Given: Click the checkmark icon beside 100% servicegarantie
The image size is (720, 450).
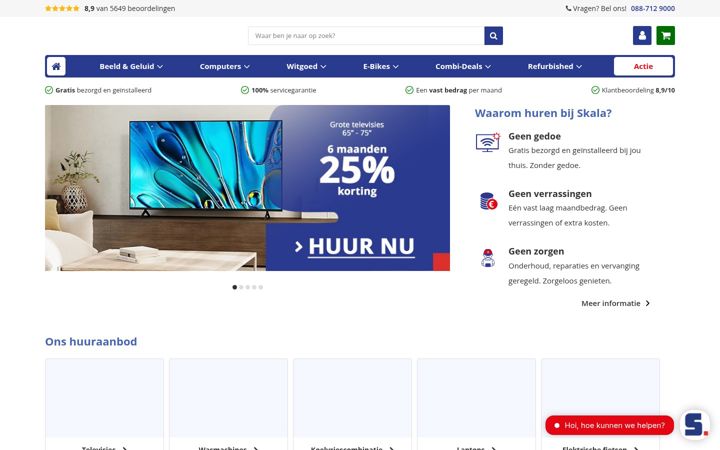Looking at the screenshot, I should (x=245, y=90).
